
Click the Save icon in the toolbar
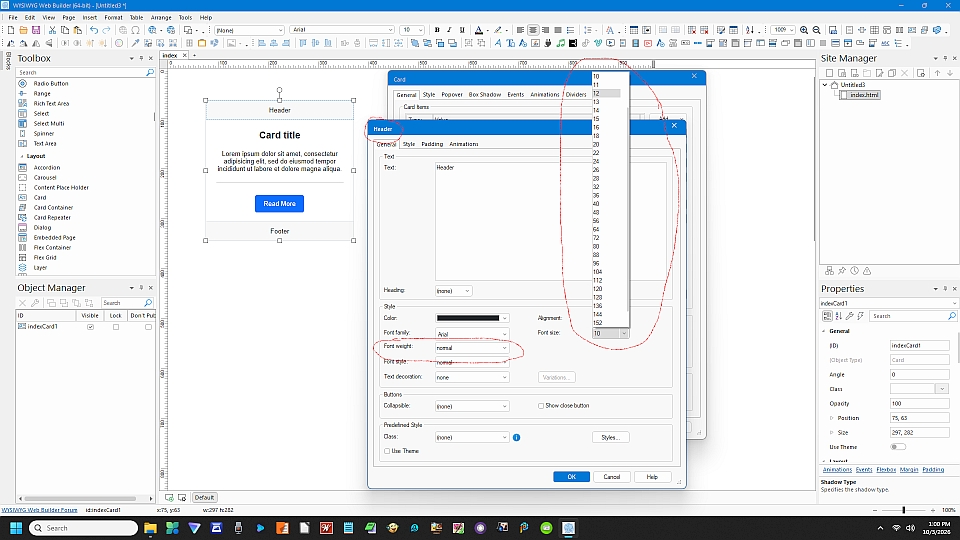36,30
